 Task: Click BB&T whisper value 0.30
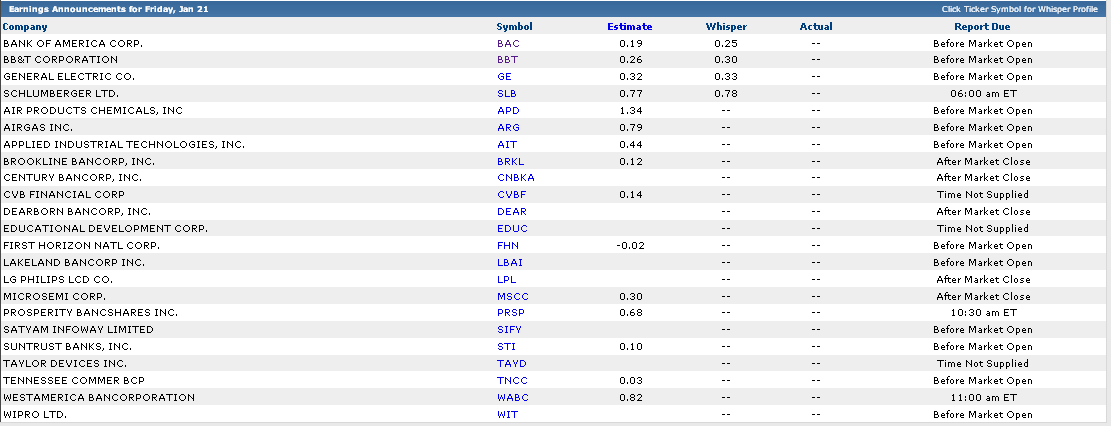point(726,60)
